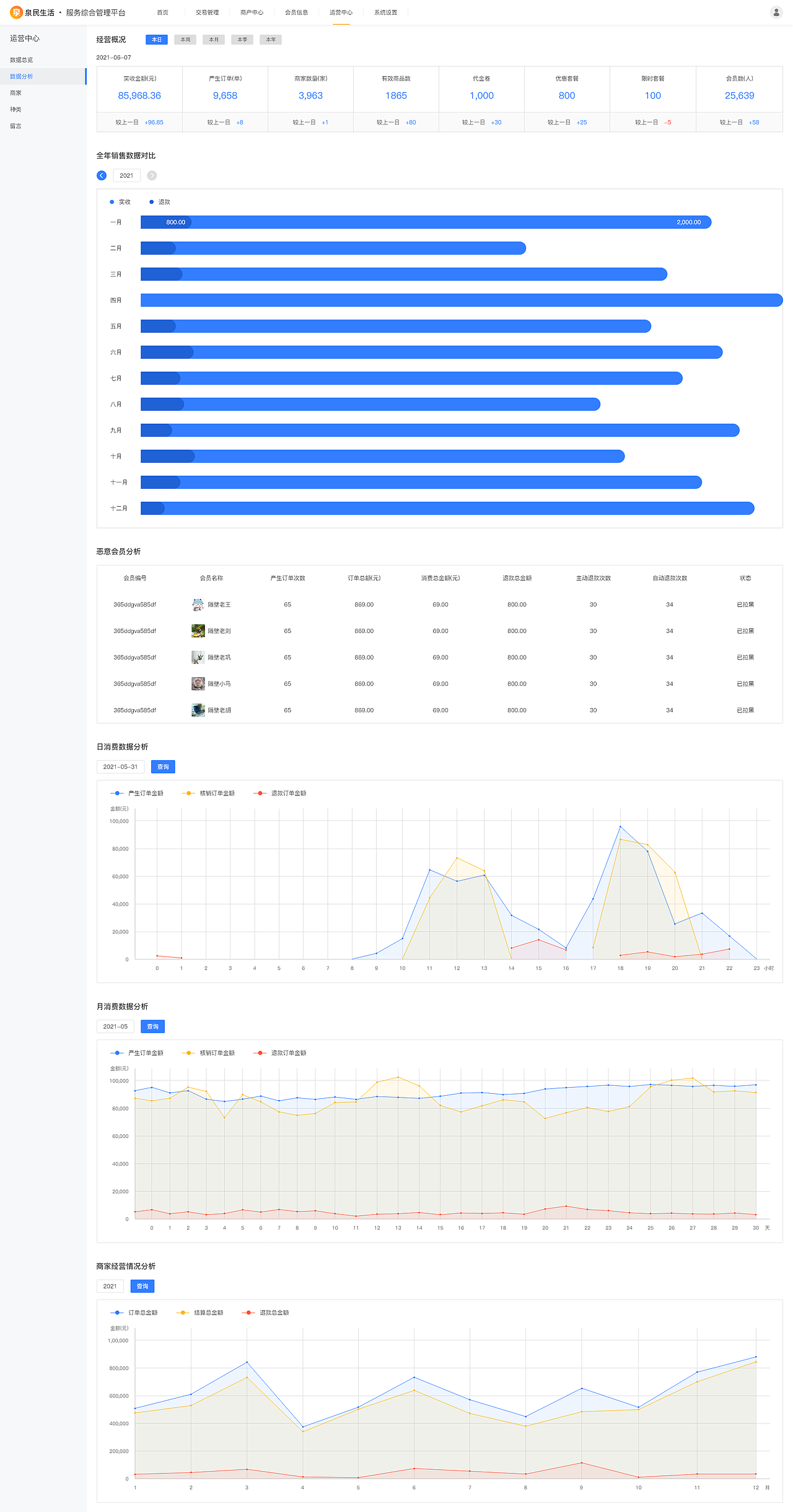Select the 本周 period tab
The image size is (793, 1512).
click(185, 40)
